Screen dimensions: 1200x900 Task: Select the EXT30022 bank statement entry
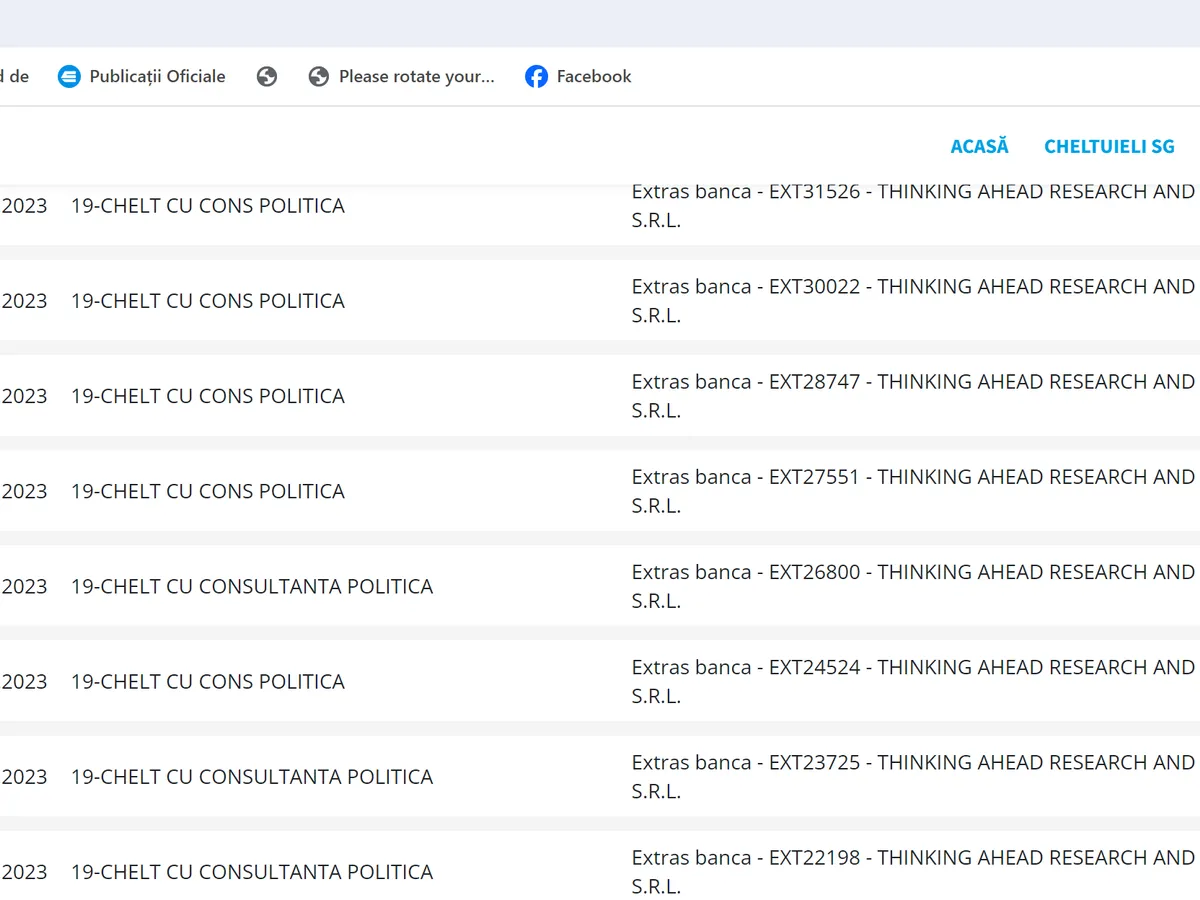[x=912, y=300]
